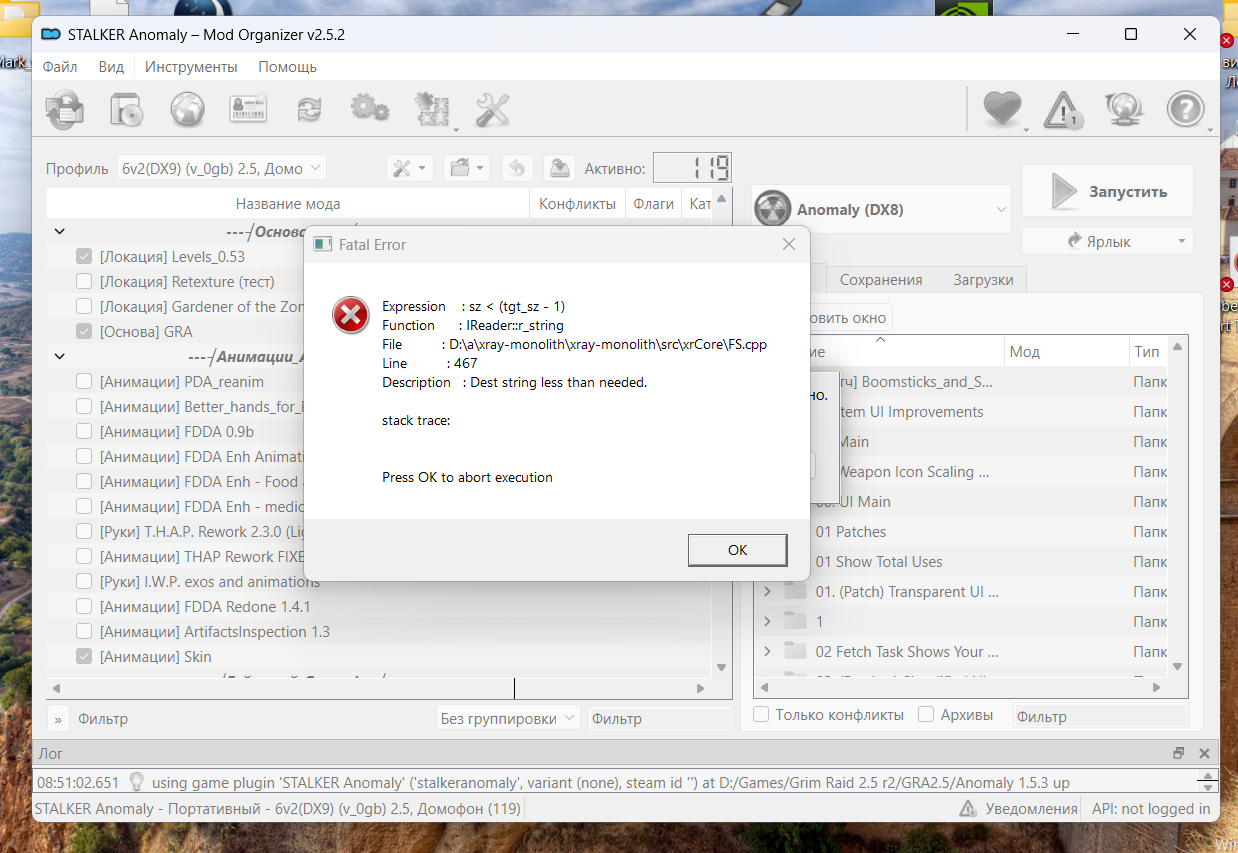Enable the [Анимации] PDA_reanim mod checkbox
Screen dimensions: 1238x853
(x=84, y=382)
